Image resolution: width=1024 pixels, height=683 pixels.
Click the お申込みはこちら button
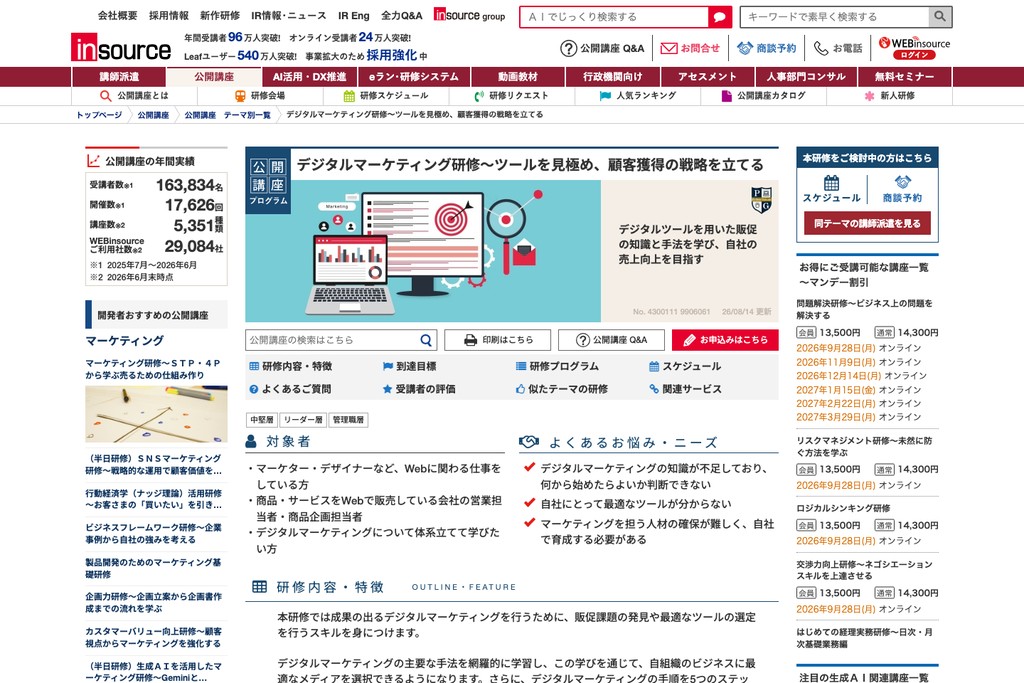tap(725, 340)
